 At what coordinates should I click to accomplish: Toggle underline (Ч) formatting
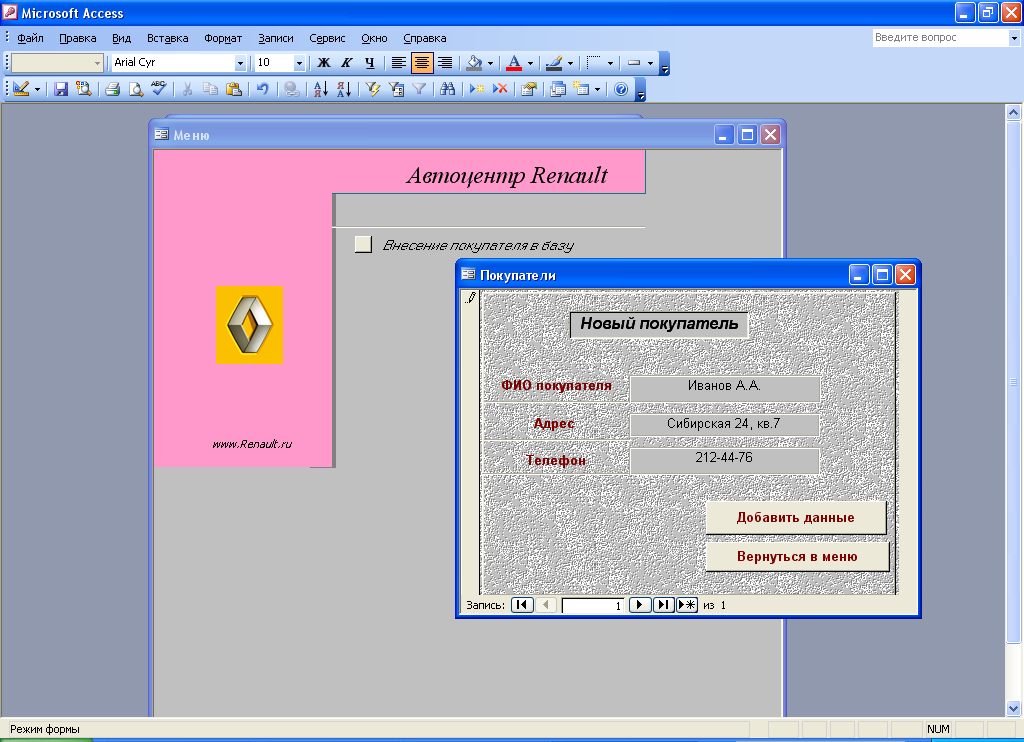click(370, 63)
